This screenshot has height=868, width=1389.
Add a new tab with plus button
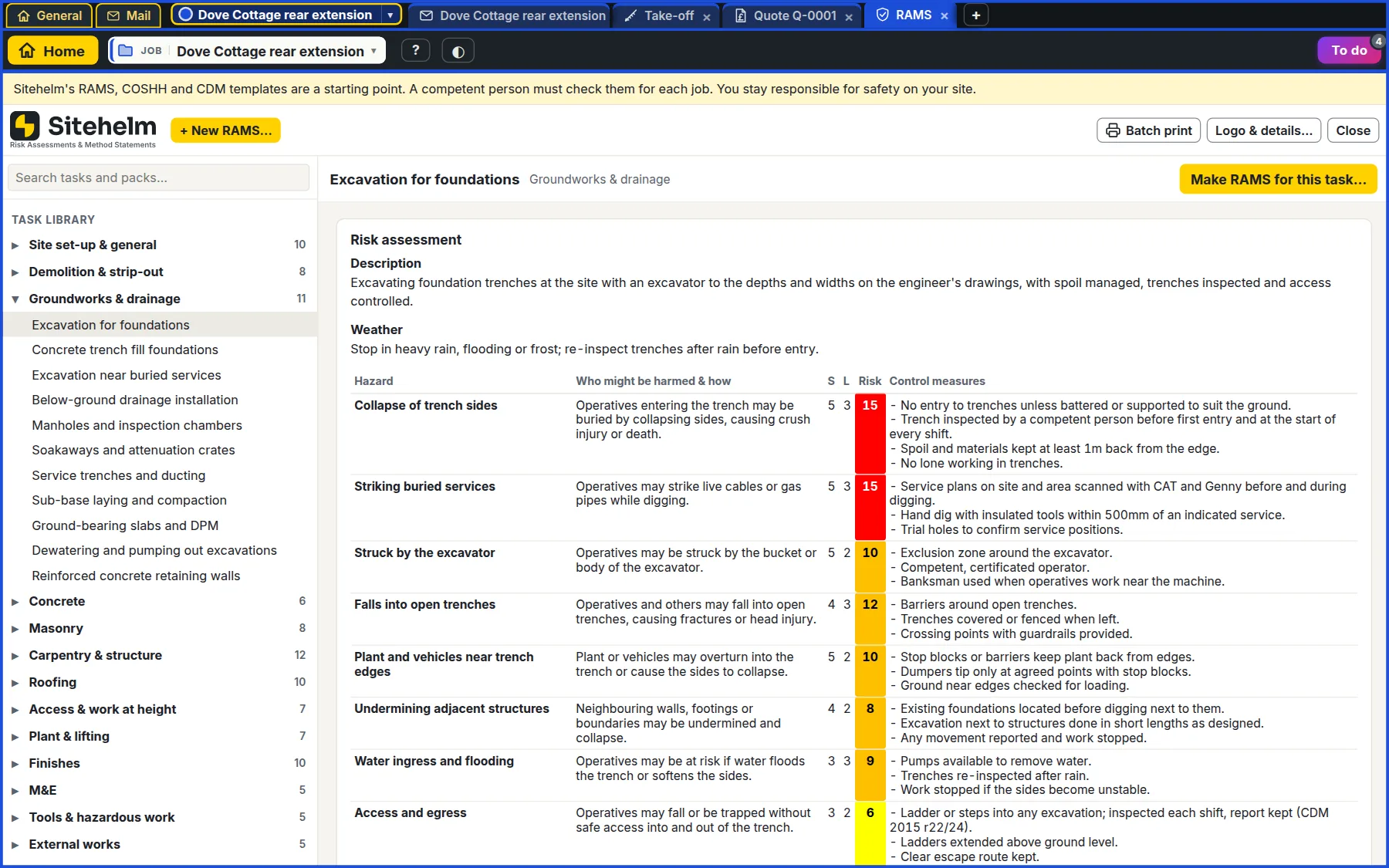point(976,15)
